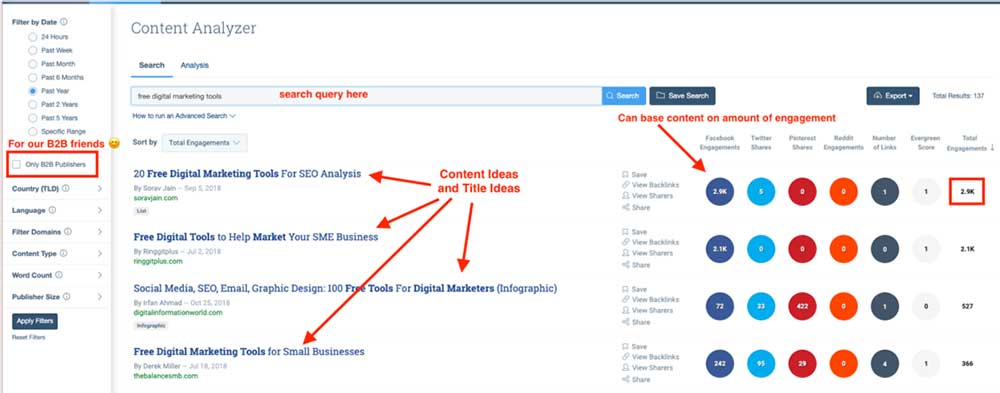View backlinks for thebalancesmb.com article

(x=651, y=357)
